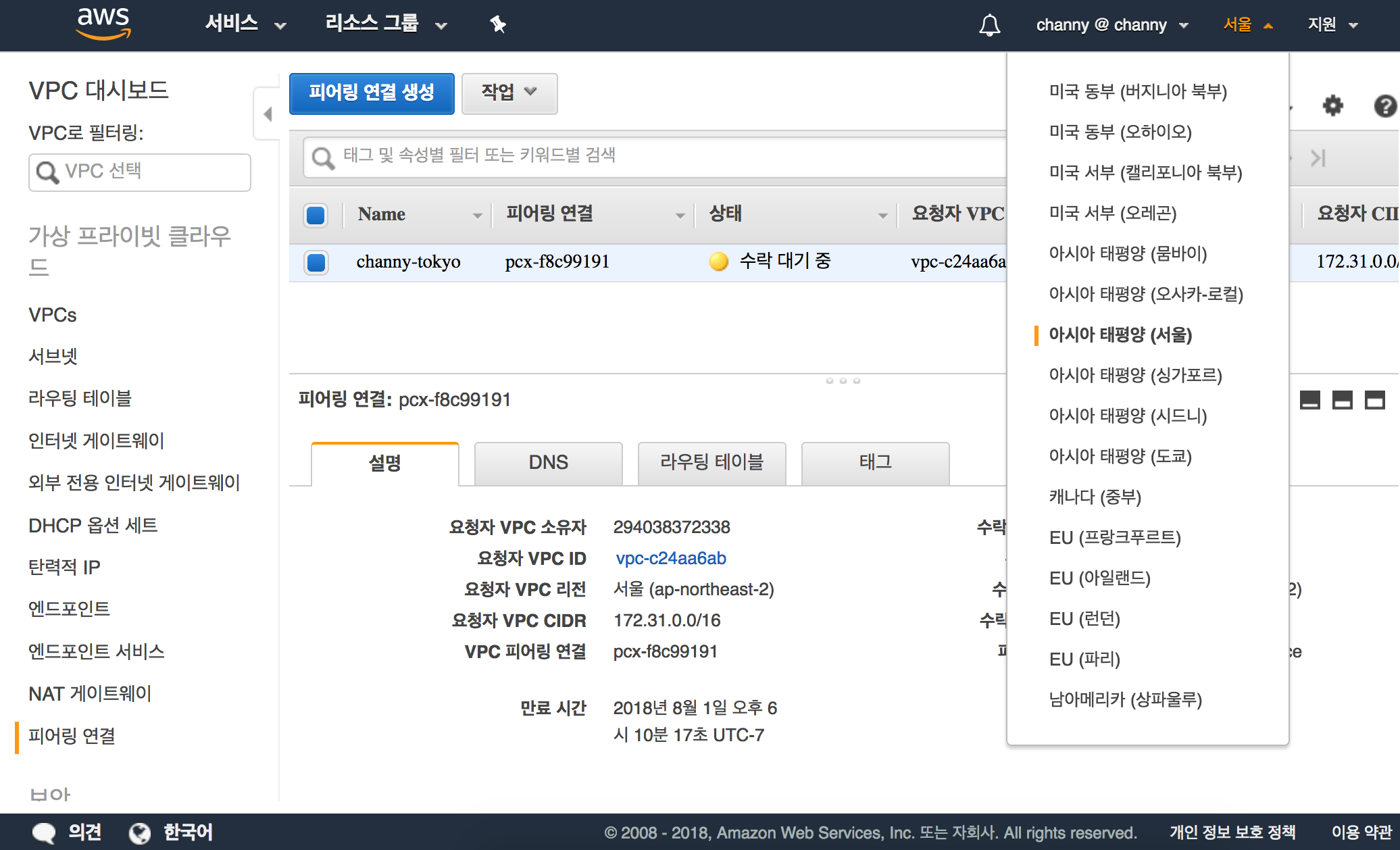This screenshot has height=850, width=1400.
Task: Click the AWS logo home icon
Action: point(103,24)
